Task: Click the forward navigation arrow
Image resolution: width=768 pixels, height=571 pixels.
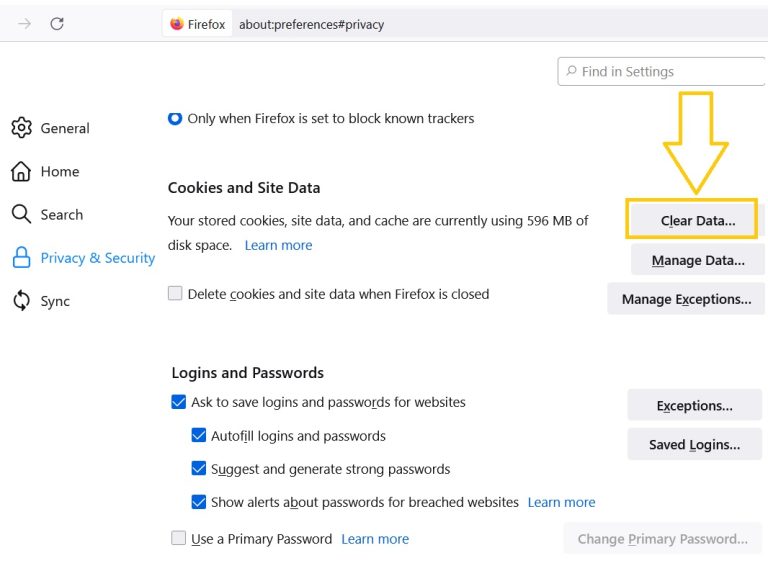Action: (24, 24)
